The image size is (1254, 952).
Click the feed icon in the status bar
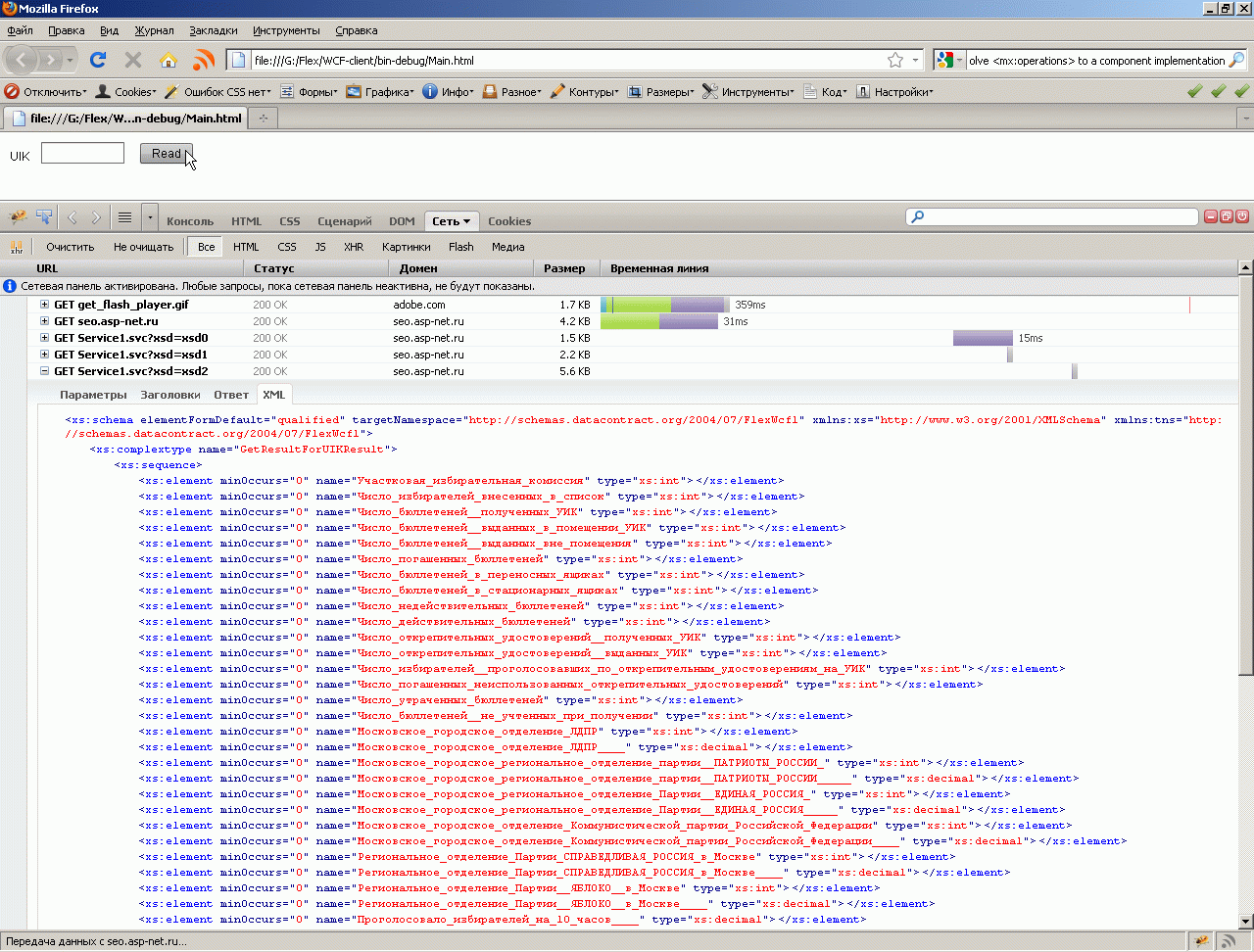(x=1228, y=941)
